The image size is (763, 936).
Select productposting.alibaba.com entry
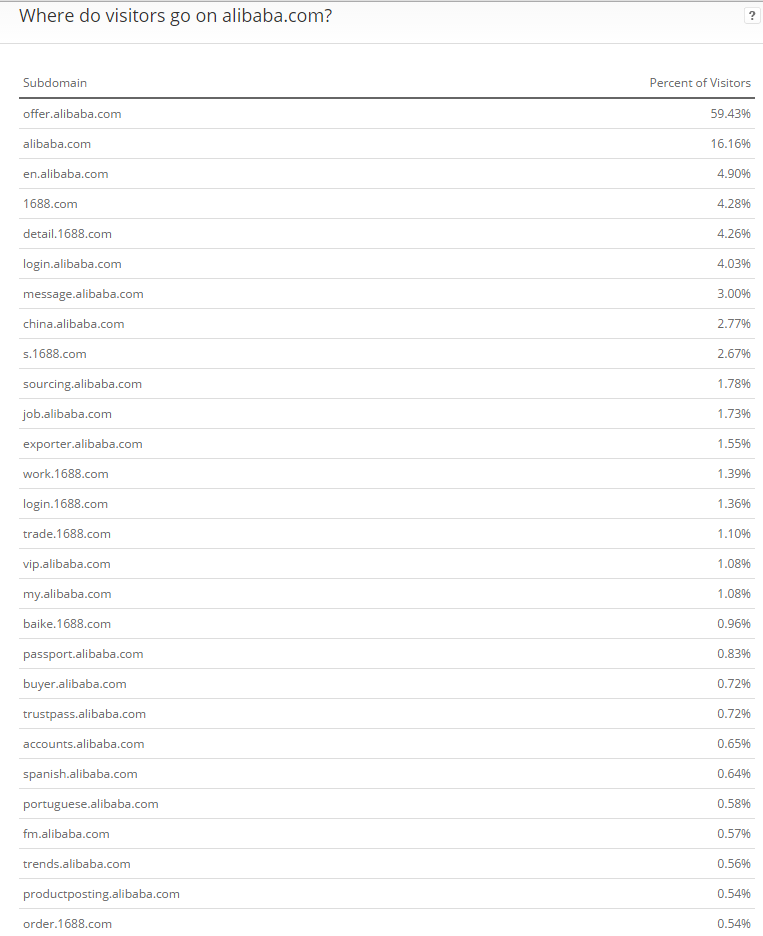coord(101,894)
